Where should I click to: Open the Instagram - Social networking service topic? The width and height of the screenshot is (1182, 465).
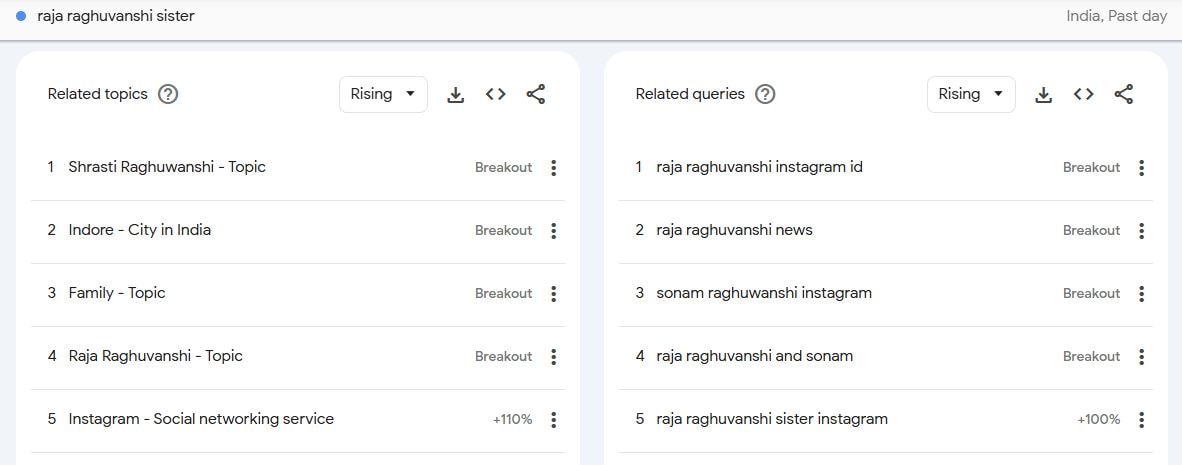201,419
